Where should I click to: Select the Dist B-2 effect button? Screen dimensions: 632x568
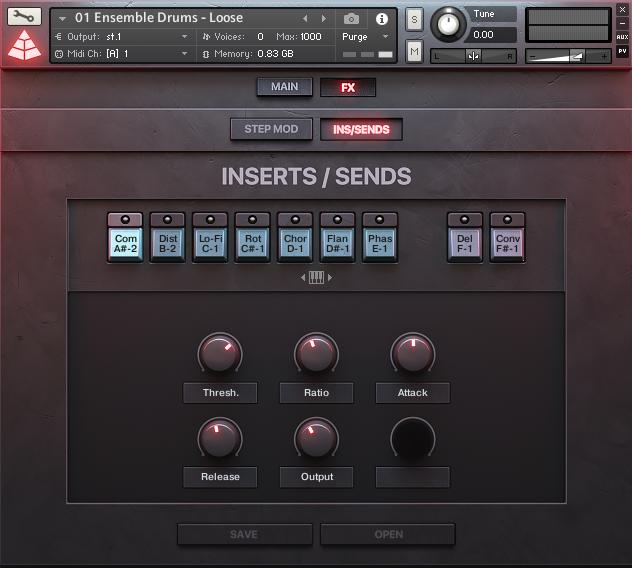(168, 243)
